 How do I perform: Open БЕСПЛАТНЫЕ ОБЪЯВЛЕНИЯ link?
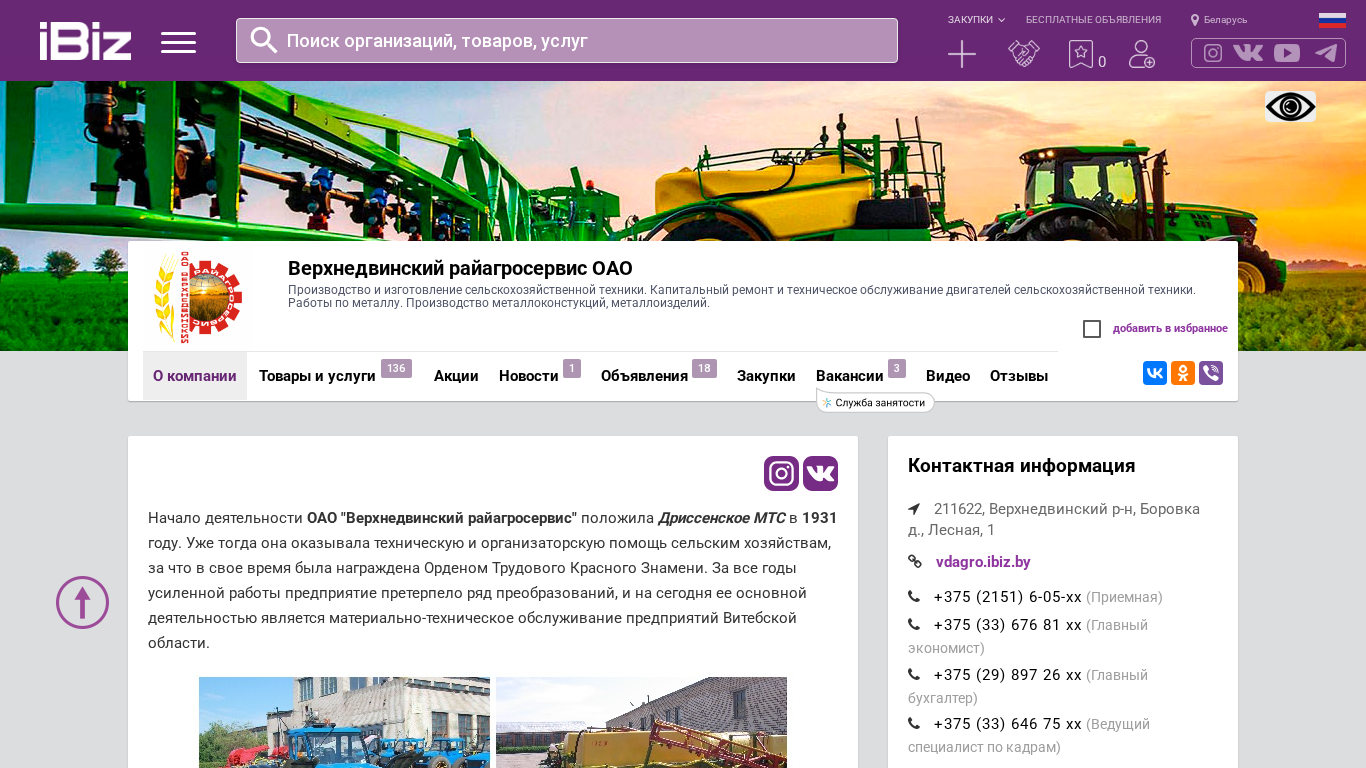click(x=1093, y=20)
